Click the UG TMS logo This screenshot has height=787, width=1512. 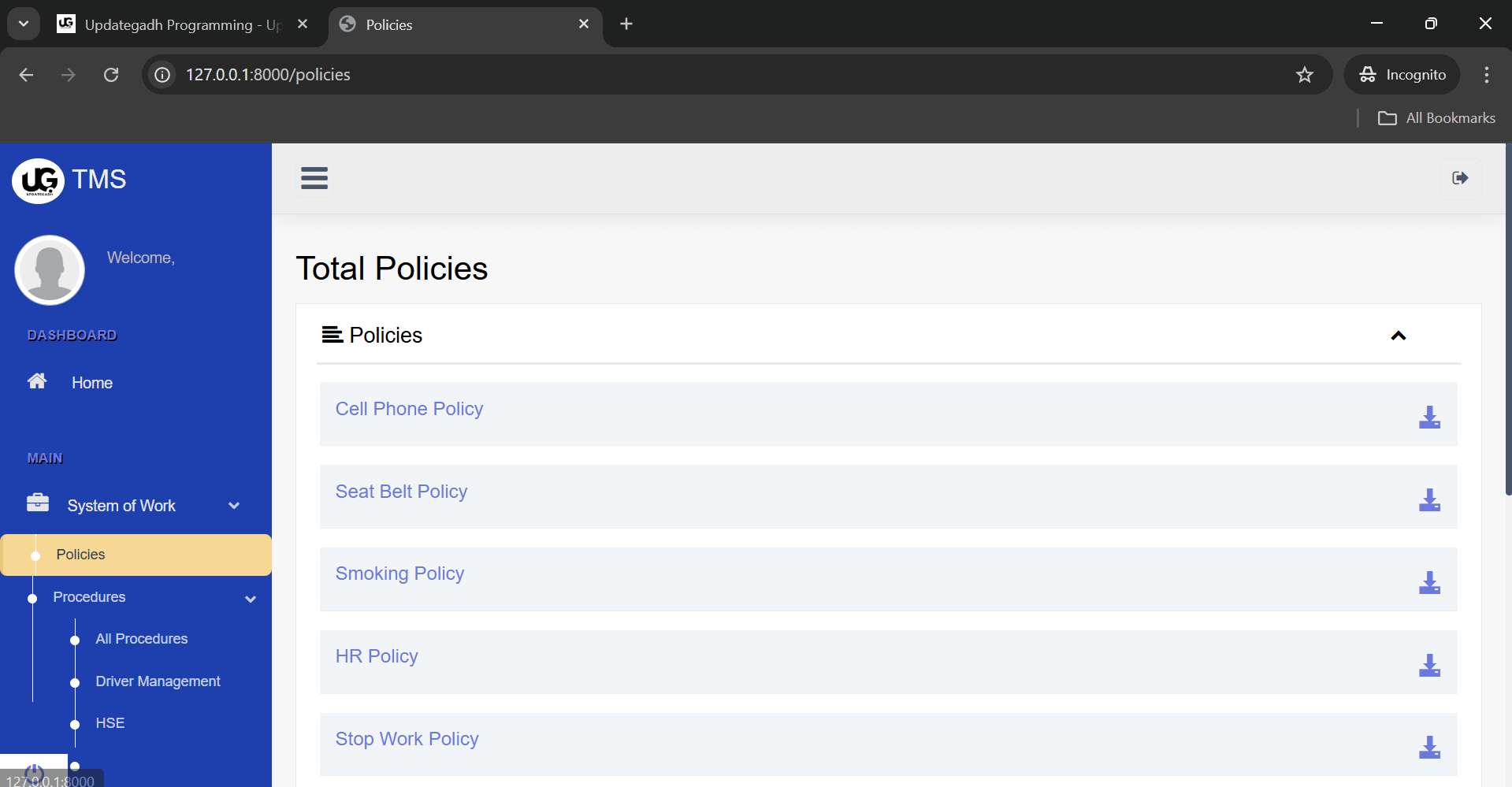pos(38,180)
